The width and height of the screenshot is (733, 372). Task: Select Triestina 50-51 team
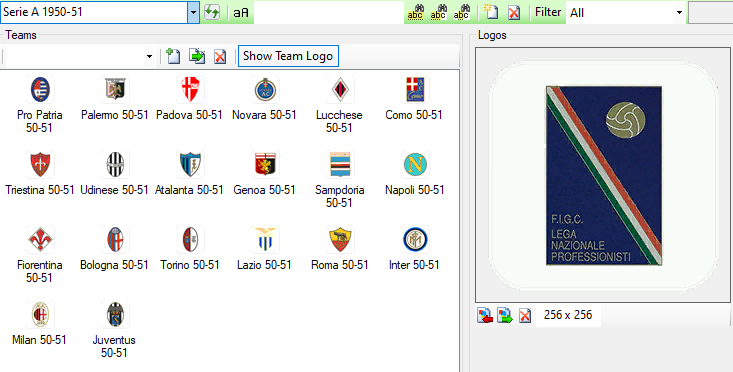click(x=40, y=174)
